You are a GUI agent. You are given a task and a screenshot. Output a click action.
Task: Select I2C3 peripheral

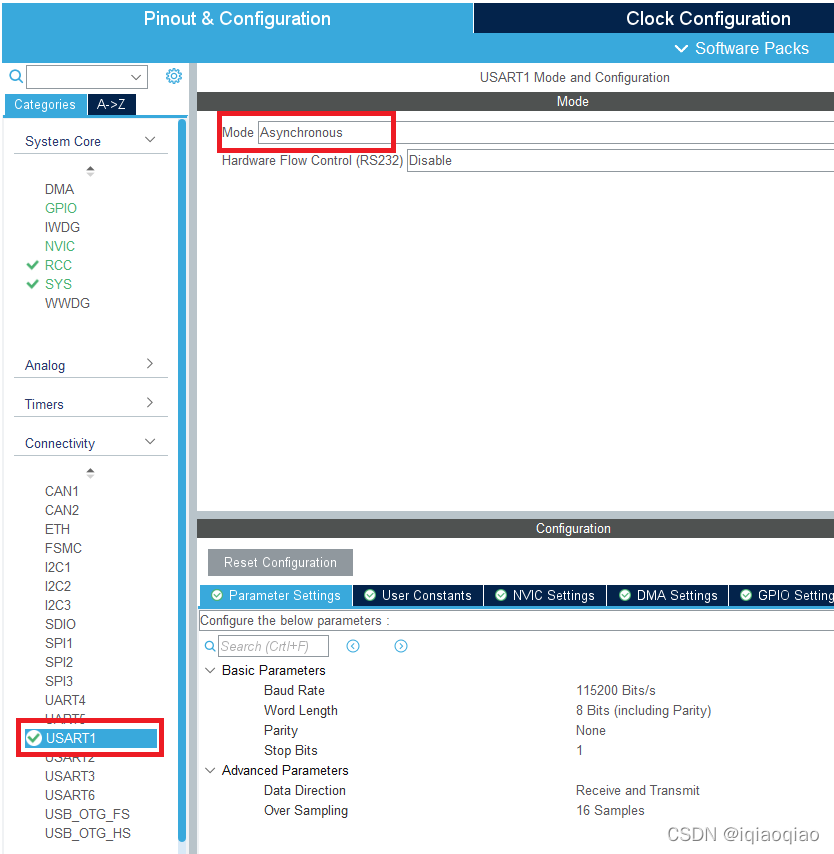tap(58, 606)
